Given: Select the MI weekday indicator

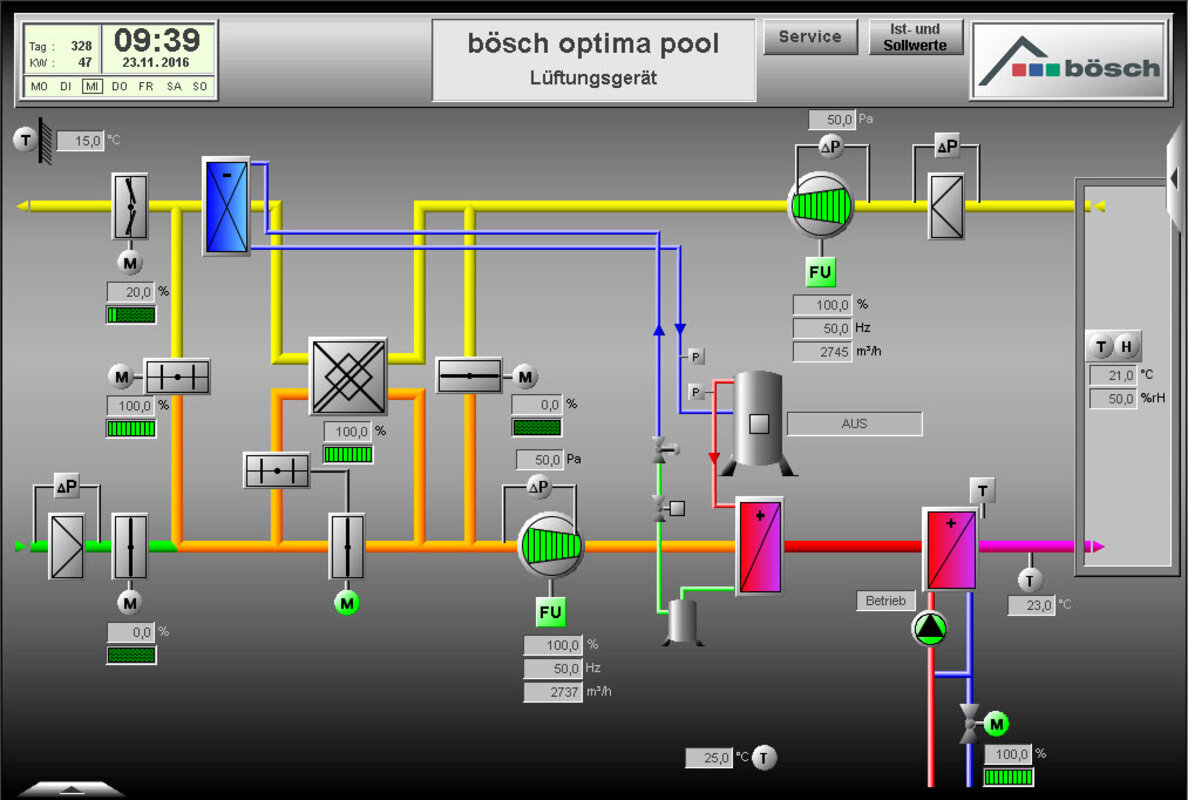Looking at the screenshot, I should coord(92,86).
